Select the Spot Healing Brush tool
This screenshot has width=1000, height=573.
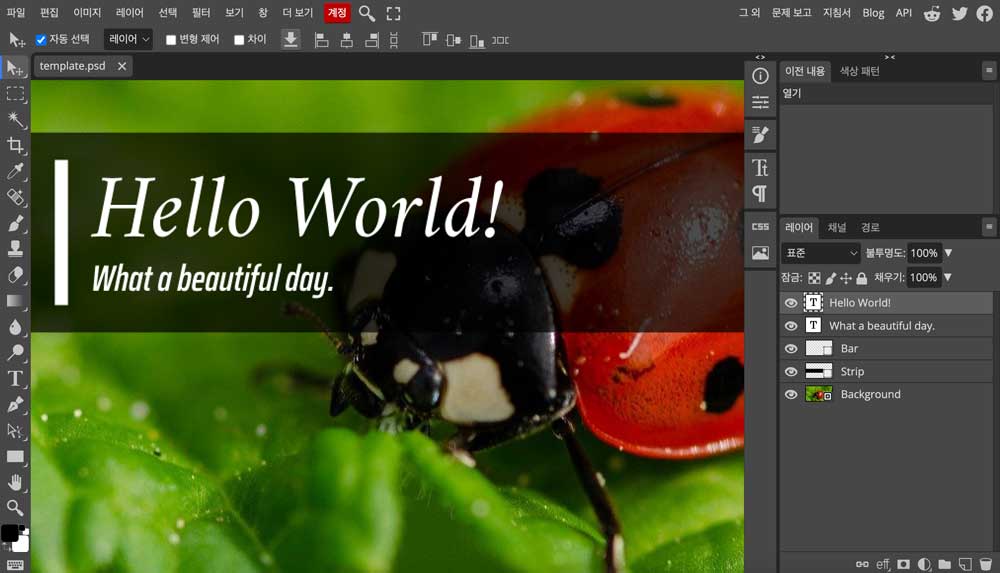[x=15, y=197]
